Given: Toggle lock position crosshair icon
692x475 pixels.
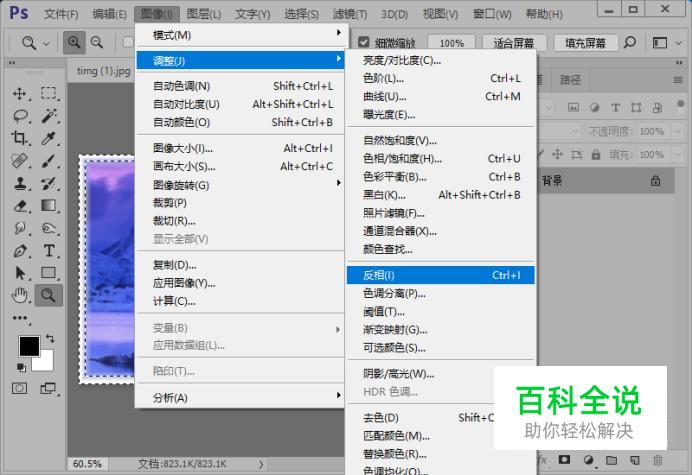Looking at the screenshot, I should click(557, 154).
